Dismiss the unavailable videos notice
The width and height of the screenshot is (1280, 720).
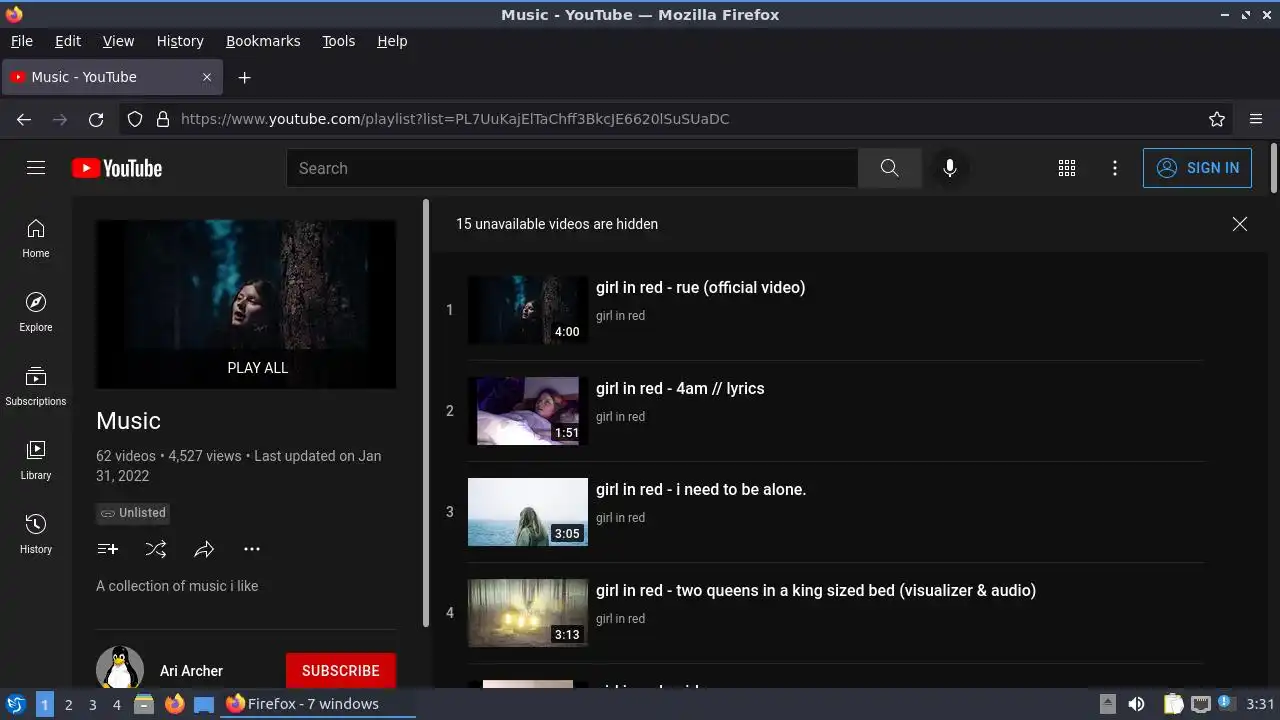pos(1240,224)
